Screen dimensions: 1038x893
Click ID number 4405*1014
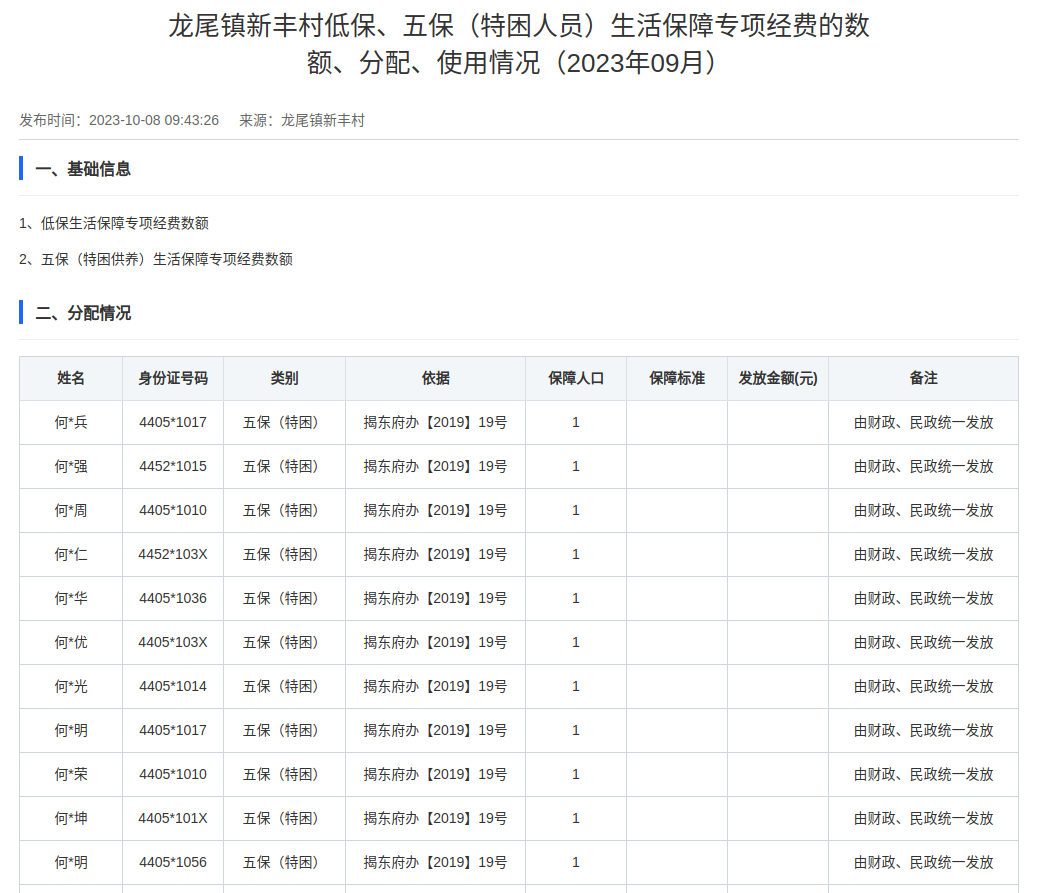click(x=173, y=686)
